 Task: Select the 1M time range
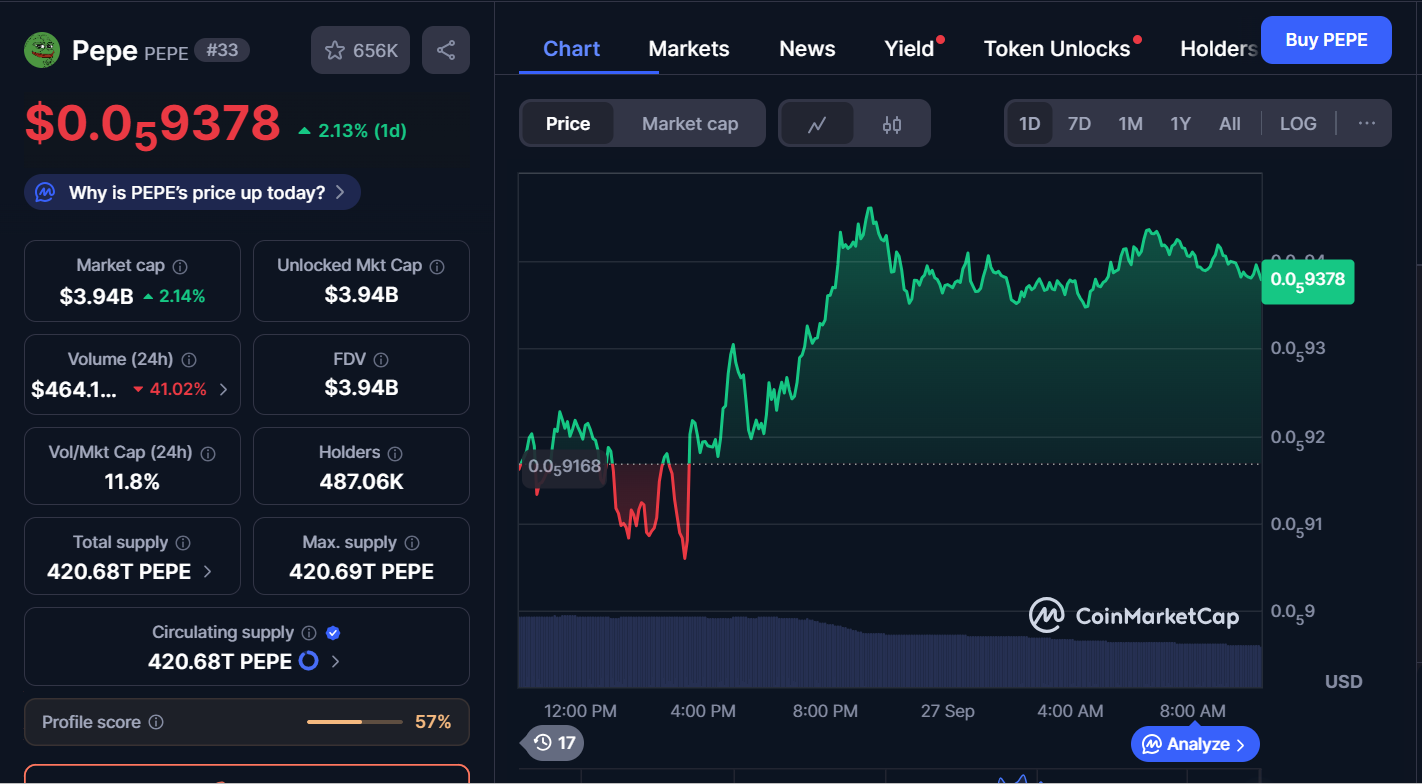1130,124
